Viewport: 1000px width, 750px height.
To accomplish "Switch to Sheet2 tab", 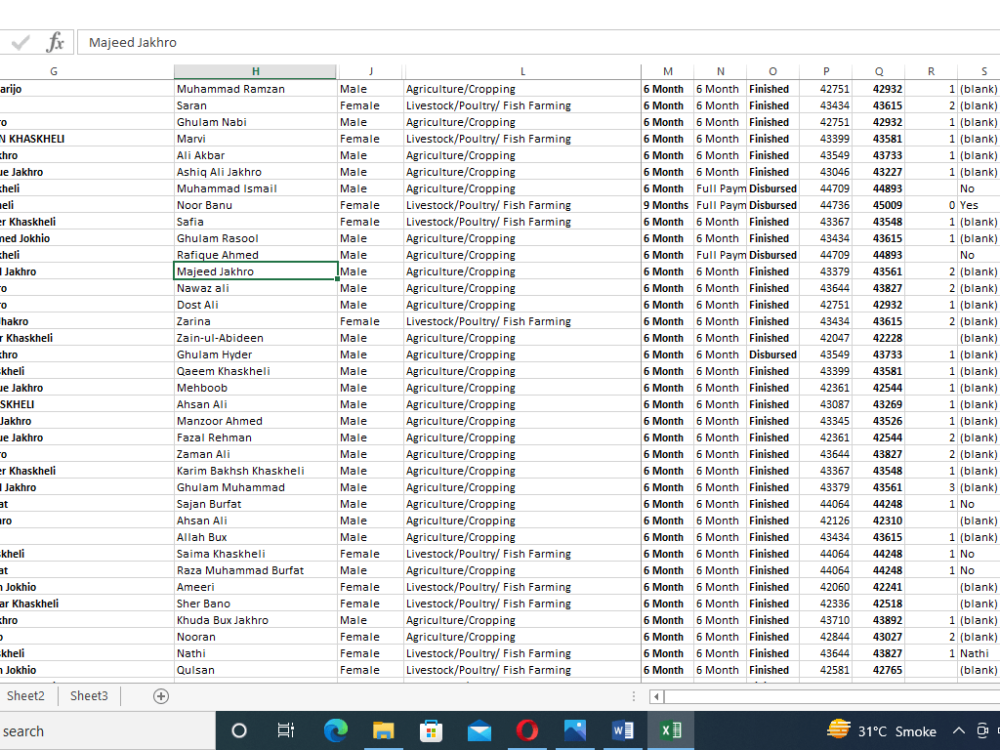I will [26, 696].
